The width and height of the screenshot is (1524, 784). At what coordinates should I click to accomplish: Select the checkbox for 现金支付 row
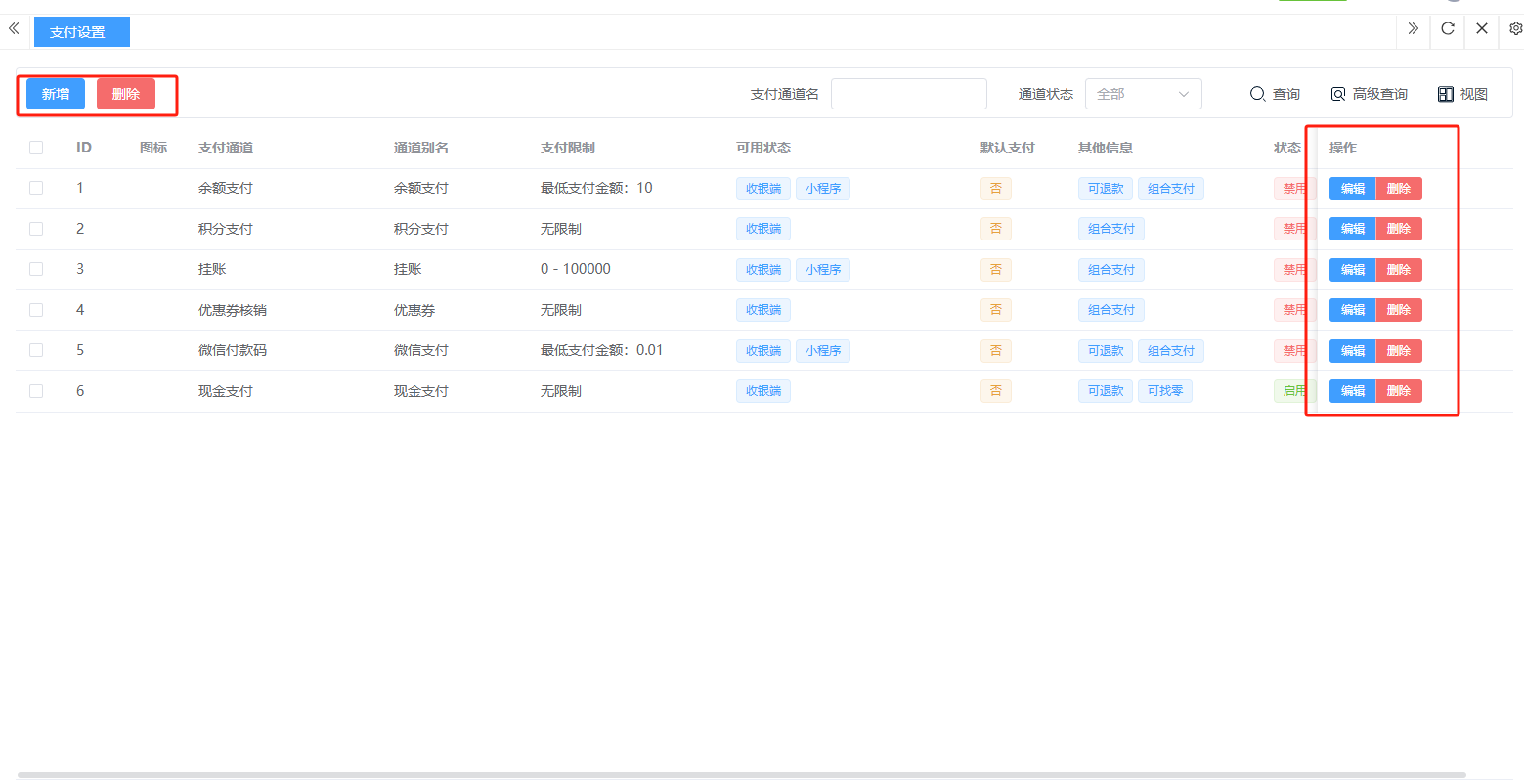(x=36, y=391)
